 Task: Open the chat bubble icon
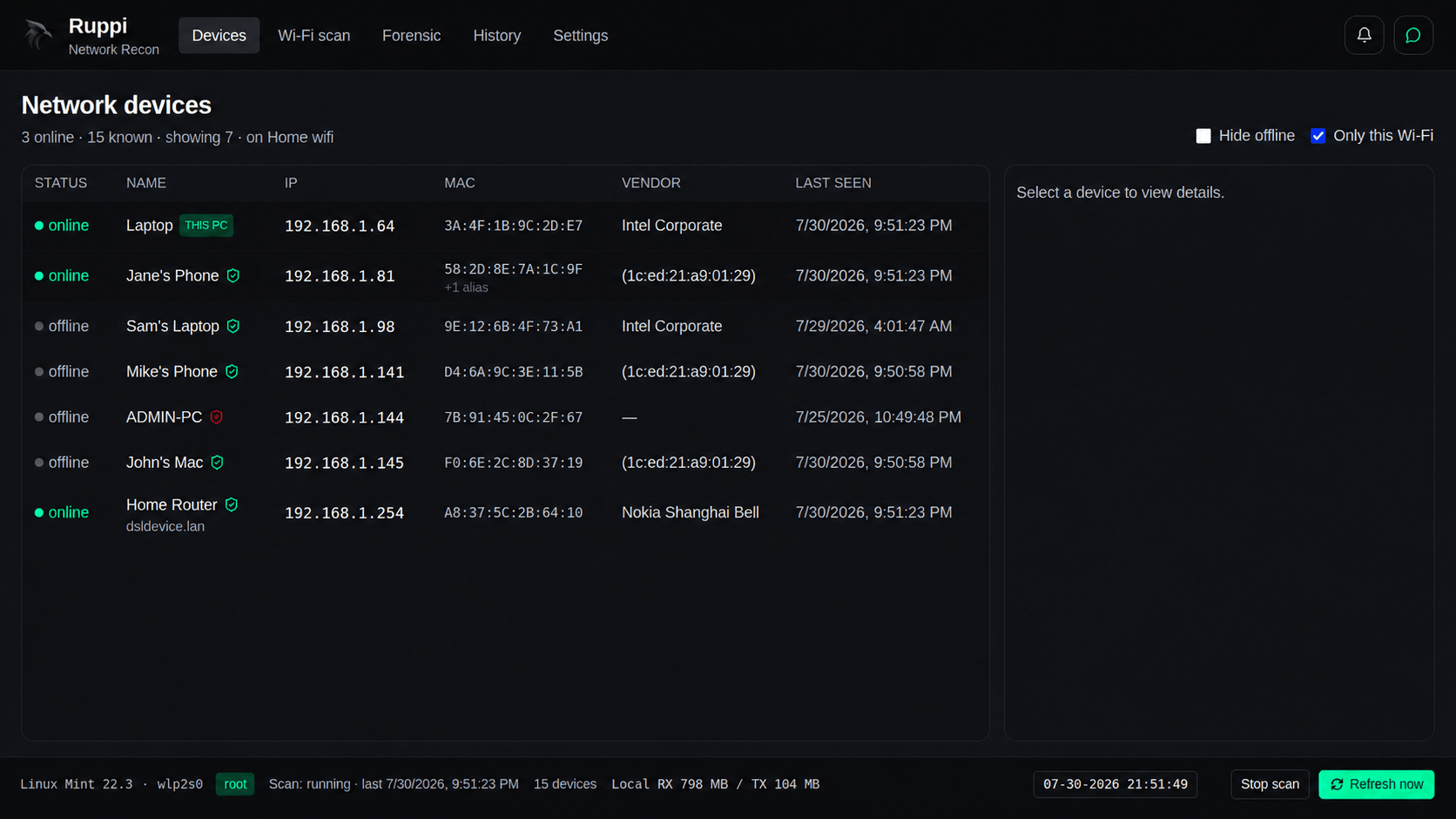(x=1412, y=36)
